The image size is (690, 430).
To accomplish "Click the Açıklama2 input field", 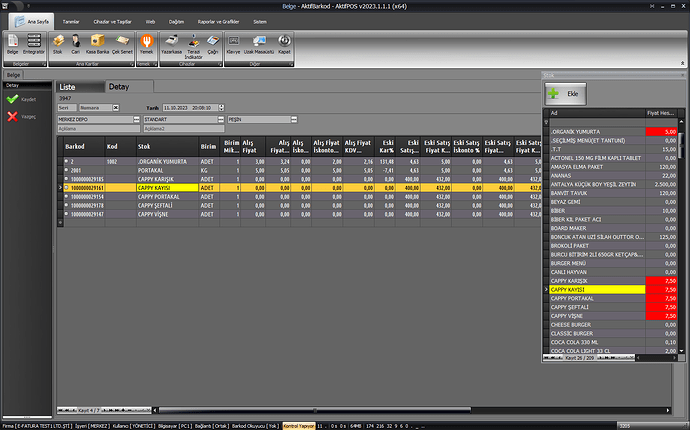I will pyautogui.click(x=184, y=129).
